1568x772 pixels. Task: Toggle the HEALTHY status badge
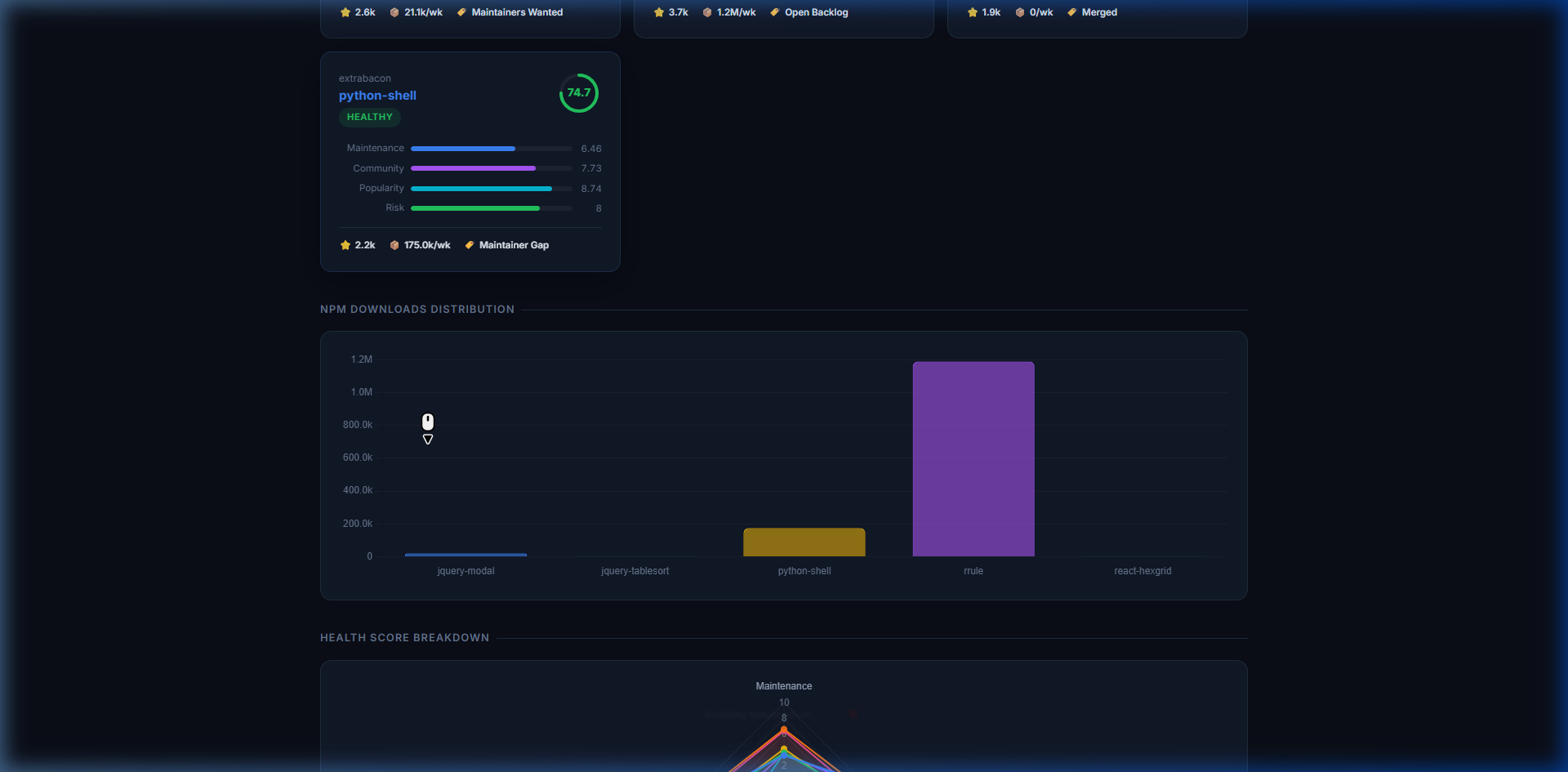click(369, 117)
